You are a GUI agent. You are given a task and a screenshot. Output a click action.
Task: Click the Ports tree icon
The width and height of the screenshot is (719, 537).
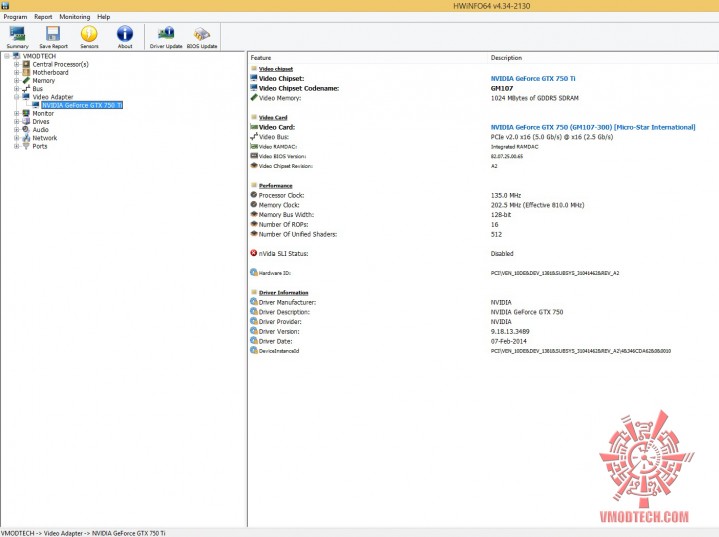click(26, 146)
